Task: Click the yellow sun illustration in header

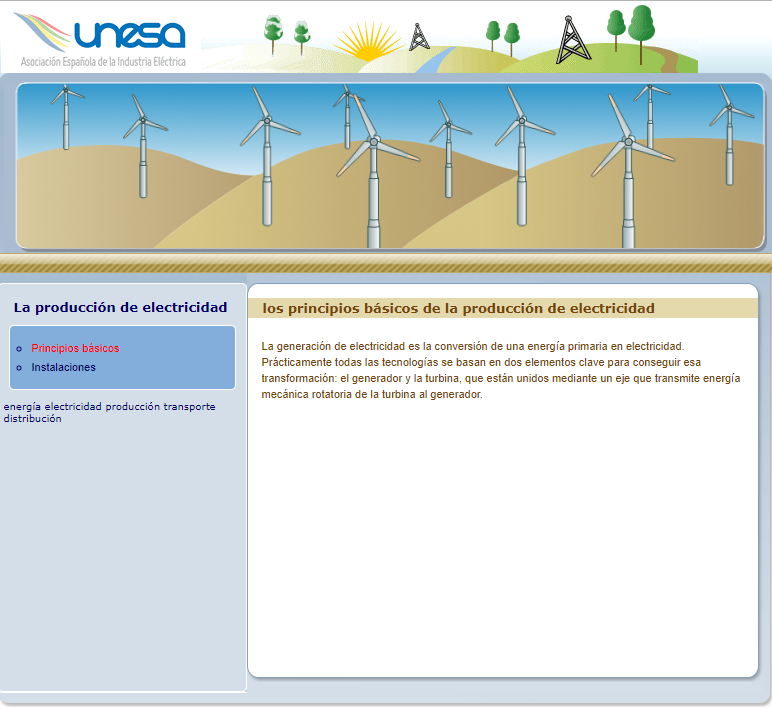Action: (x=367, y=42)
